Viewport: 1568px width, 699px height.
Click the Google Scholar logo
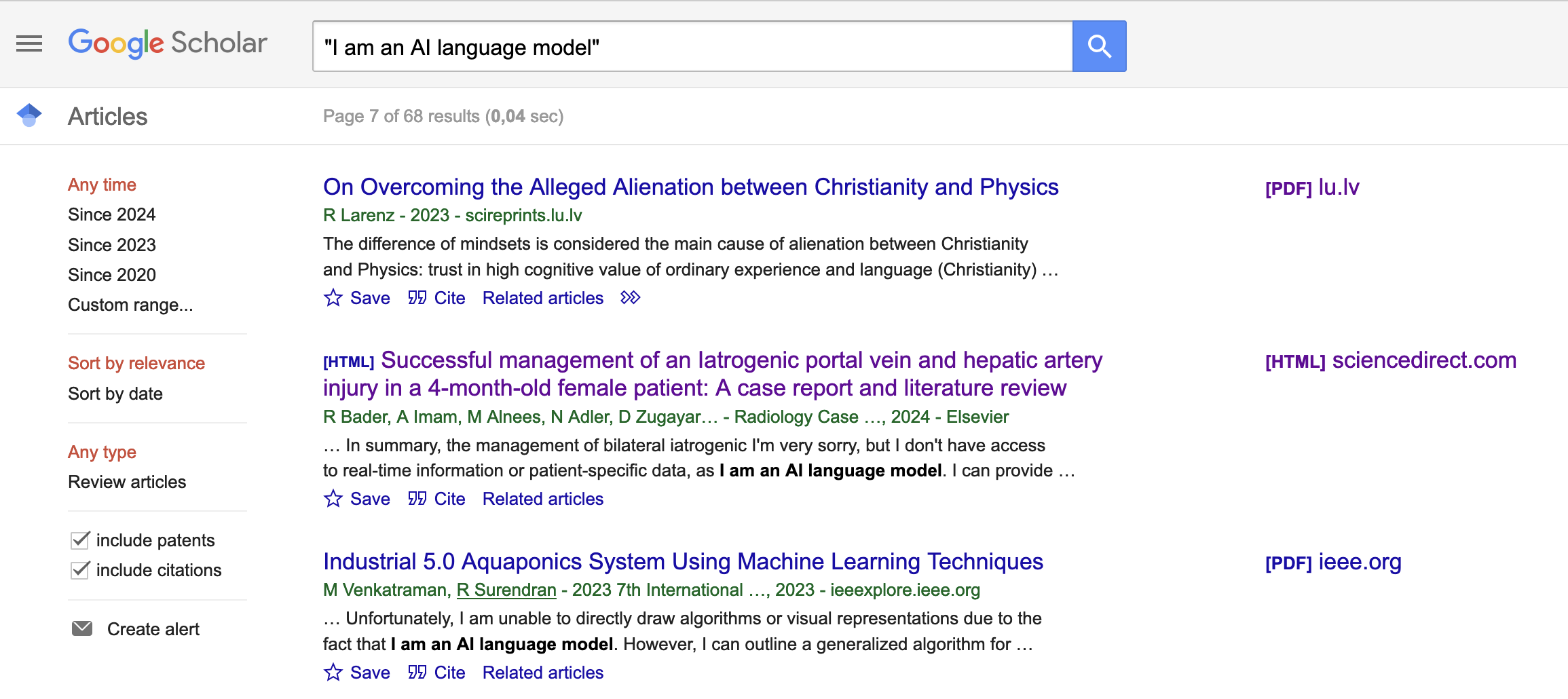point(168,43)
